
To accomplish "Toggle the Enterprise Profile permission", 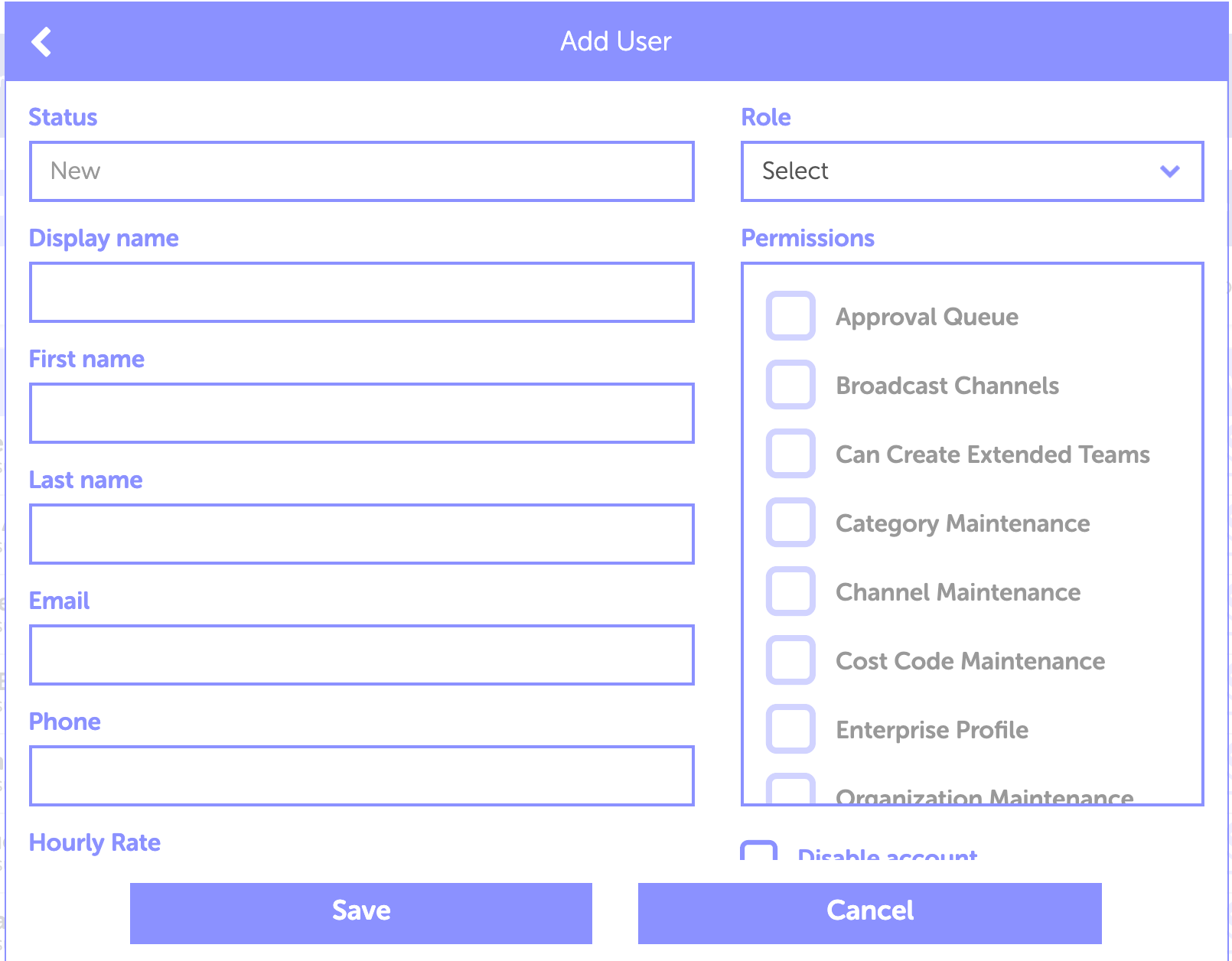I will coord(790,728).
